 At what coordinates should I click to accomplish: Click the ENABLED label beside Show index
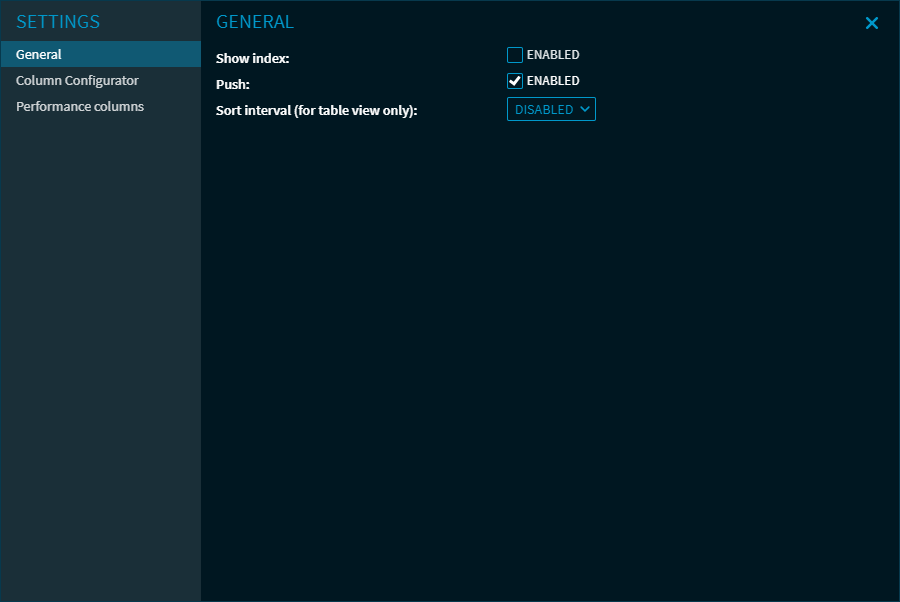pos(553,55)
